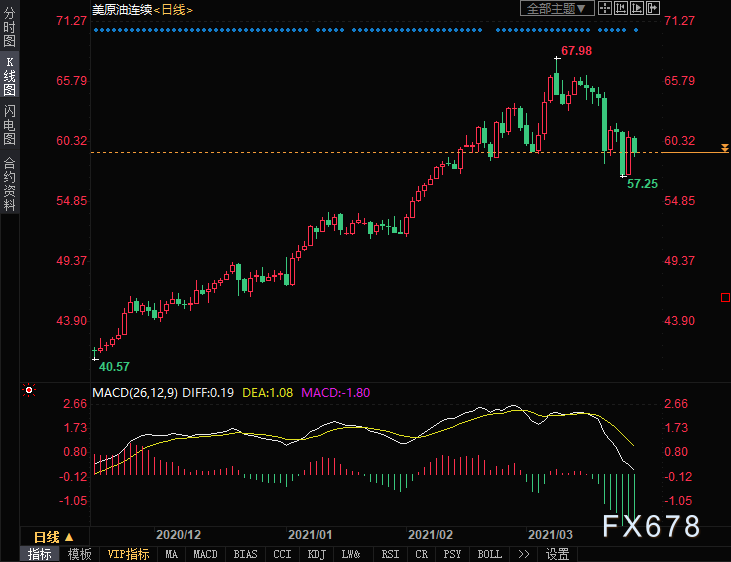Open 设置 settings button
Viewport: 731px width, 562px height.
[558, 554]
